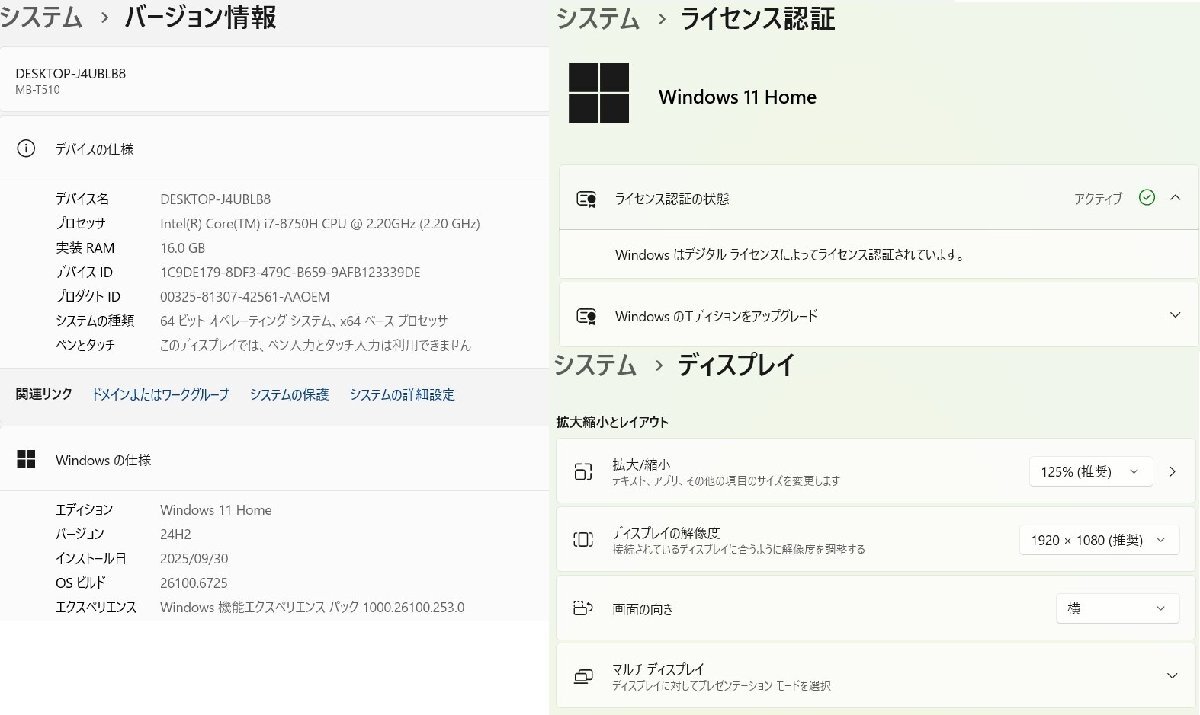
Task: Select device name value DESKTOP-J4UBLB8 in specs
Action: (215, 199)
